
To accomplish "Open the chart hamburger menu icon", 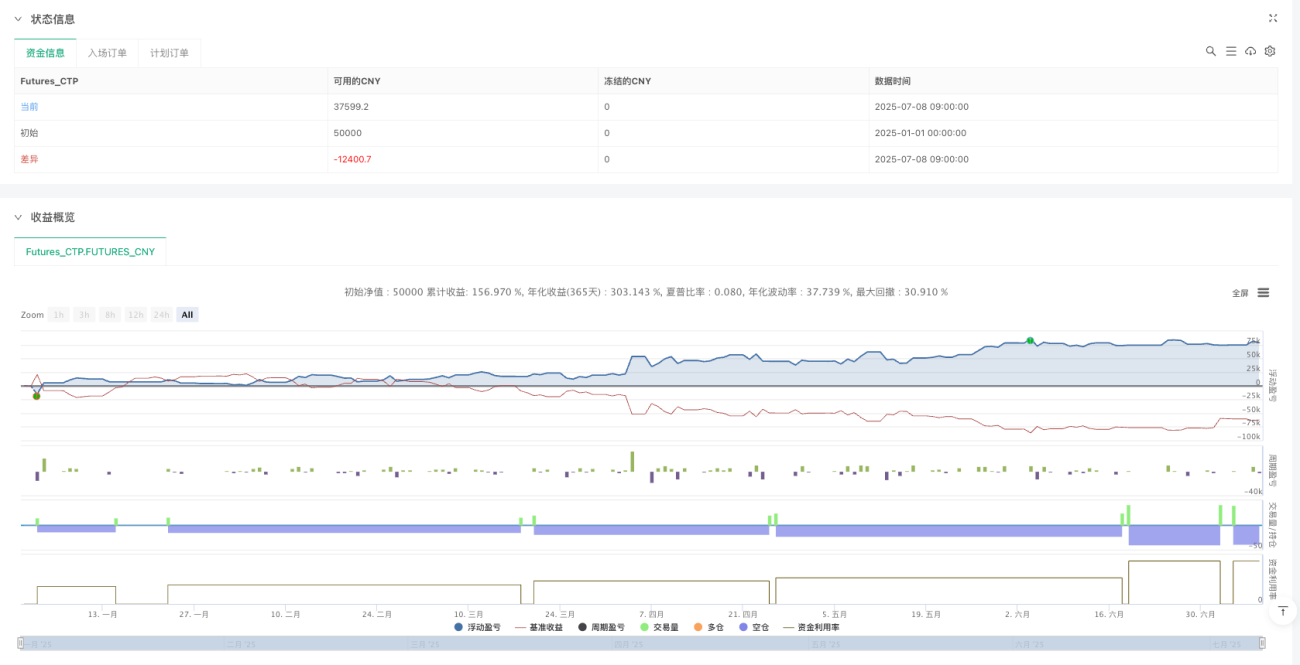I will pos(1263,293).
